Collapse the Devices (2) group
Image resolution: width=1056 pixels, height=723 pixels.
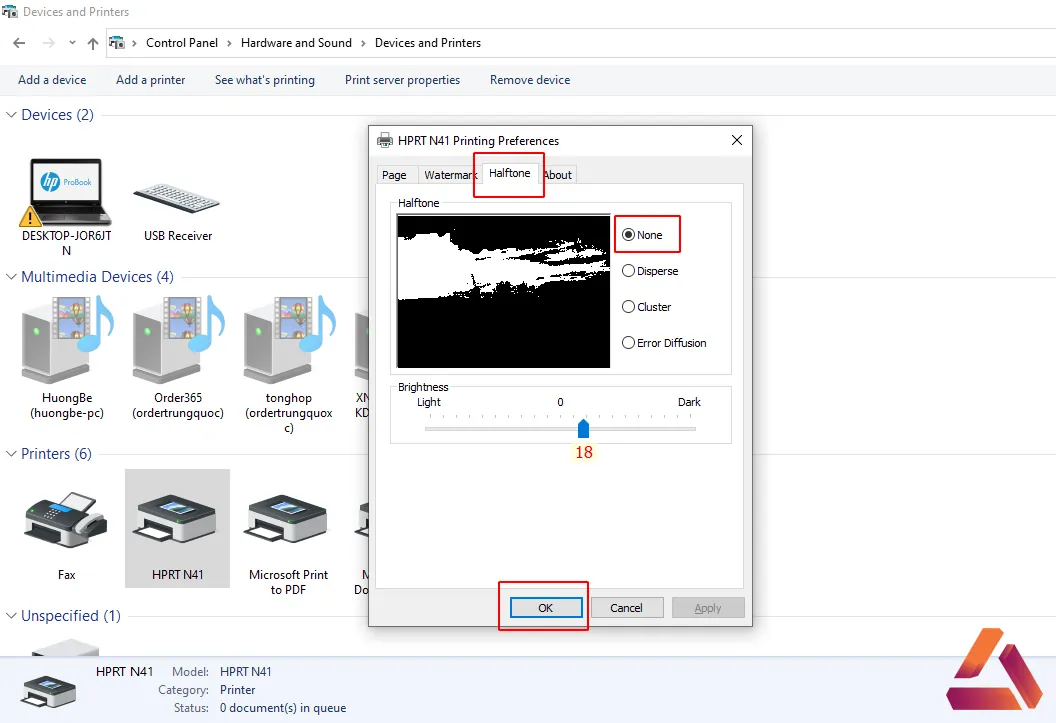click(x=11, y=114)
